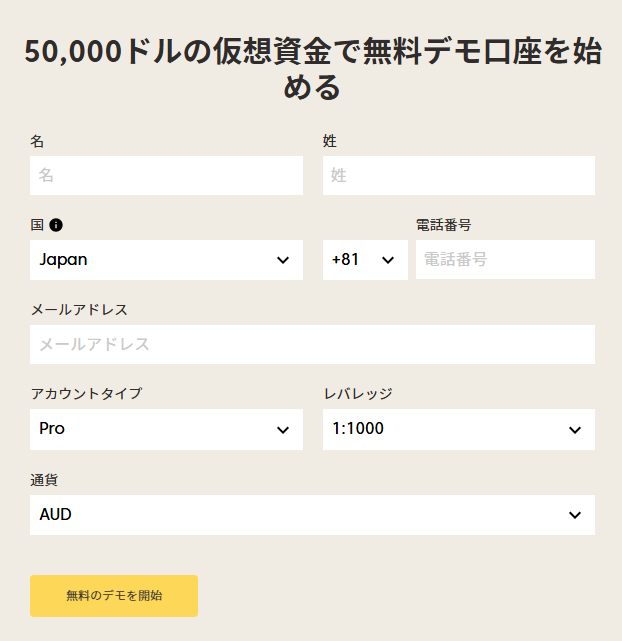Click the メールアドレス field label
Viewport: 622px width, 641px height.
coord(79,309)
